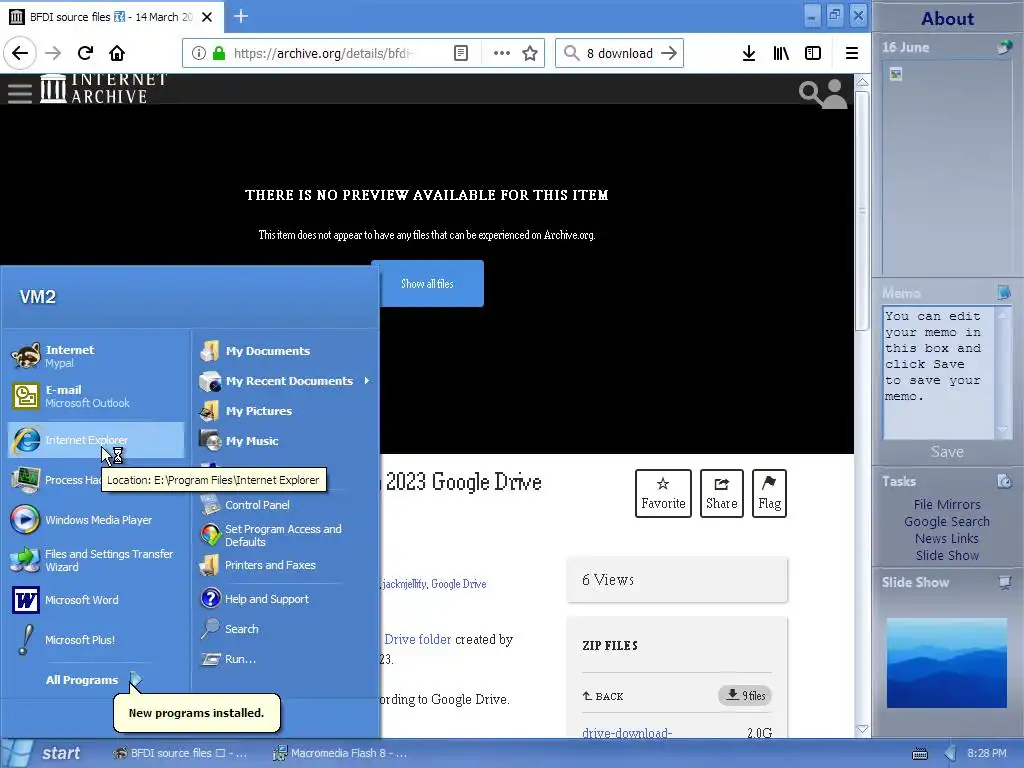
Task: Submit search with the arrow button
Action: tap(669, 53)
